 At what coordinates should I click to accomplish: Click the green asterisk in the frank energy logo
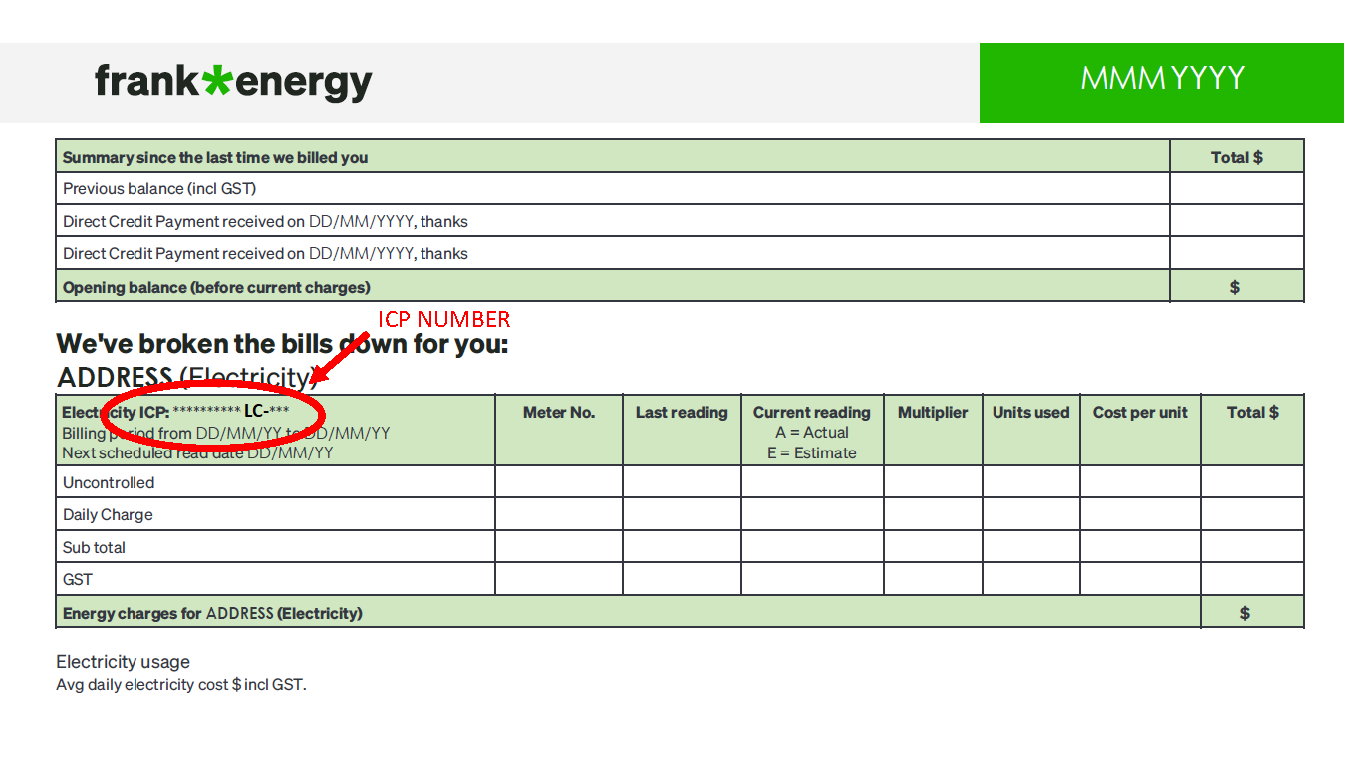coord(217,80)
